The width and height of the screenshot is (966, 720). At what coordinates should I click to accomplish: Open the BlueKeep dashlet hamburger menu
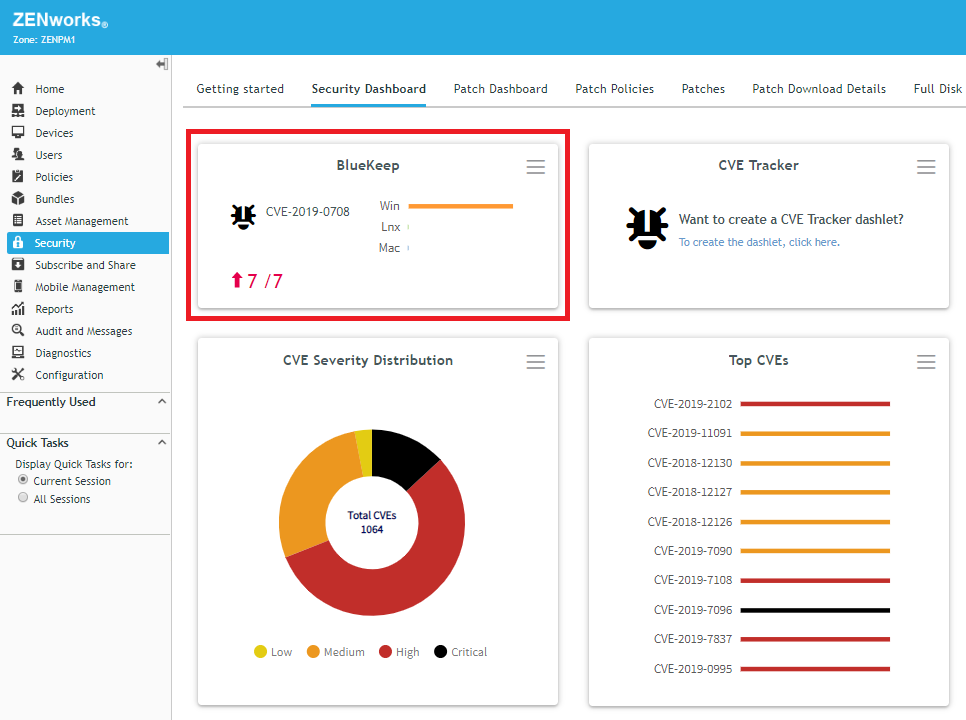coord(535,167)
